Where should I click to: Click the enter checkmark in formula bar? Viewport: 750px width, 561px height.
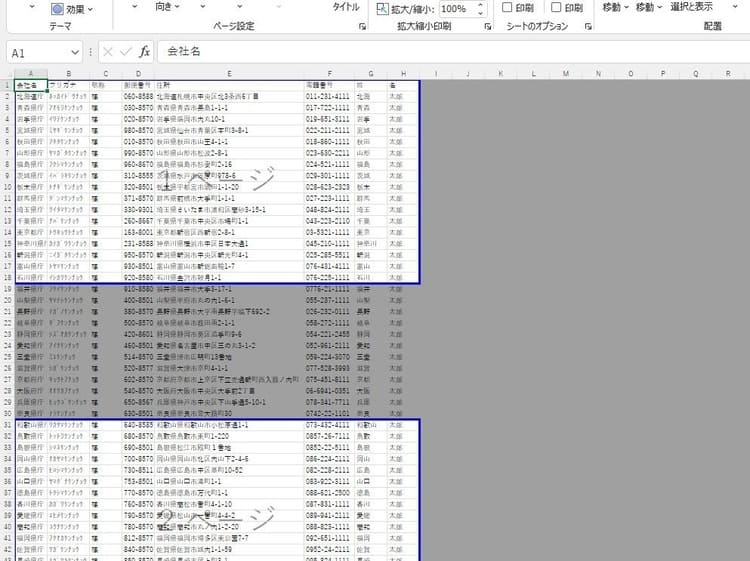(125, 52)
